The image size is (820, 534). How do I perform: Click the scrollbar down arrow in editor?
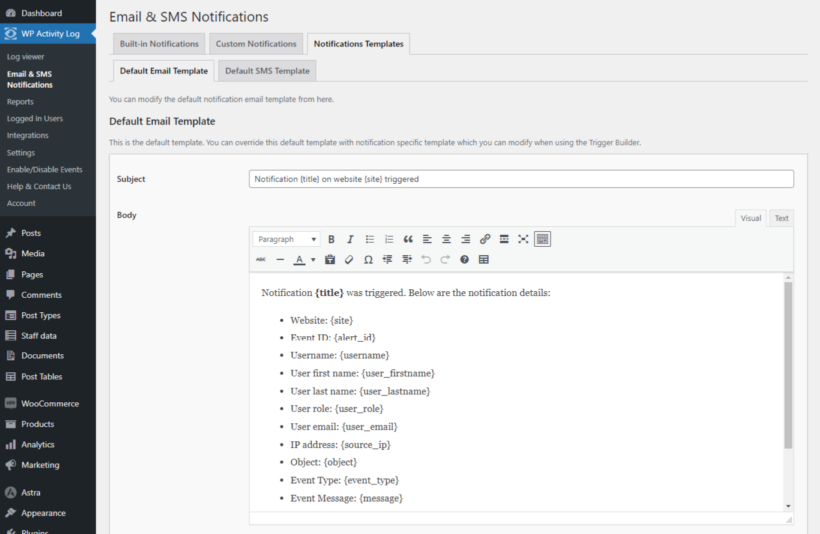(788, 506)
